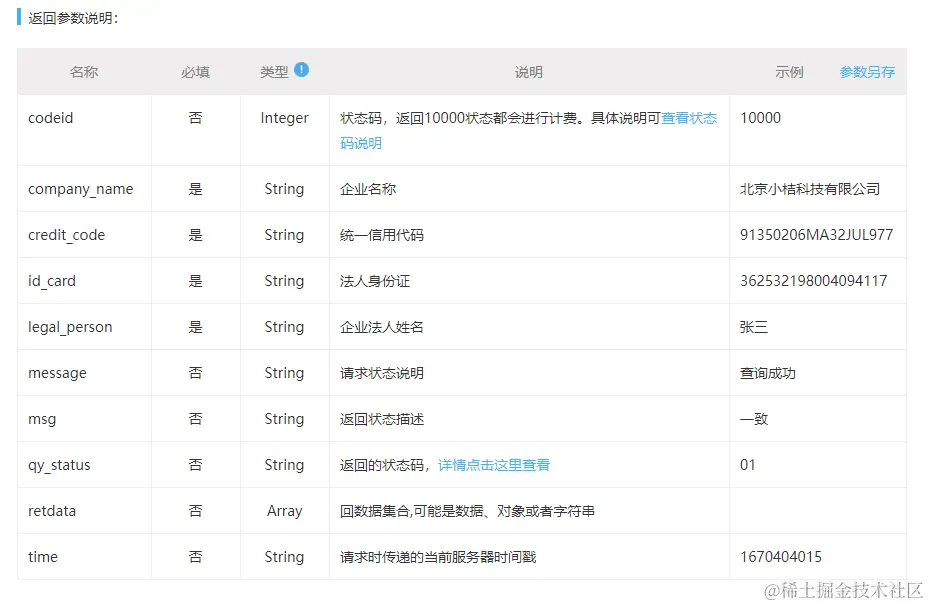Click 是 in the legal_person row

(x=196, y=328)
